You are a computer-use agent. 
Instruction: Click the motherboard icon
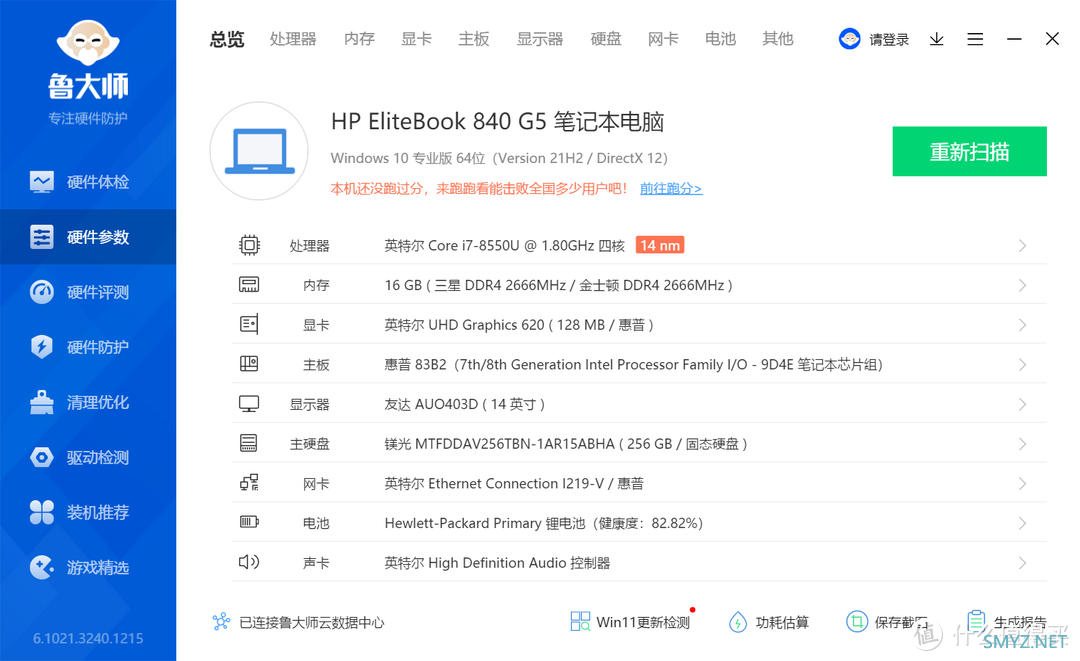coord(249,364)
